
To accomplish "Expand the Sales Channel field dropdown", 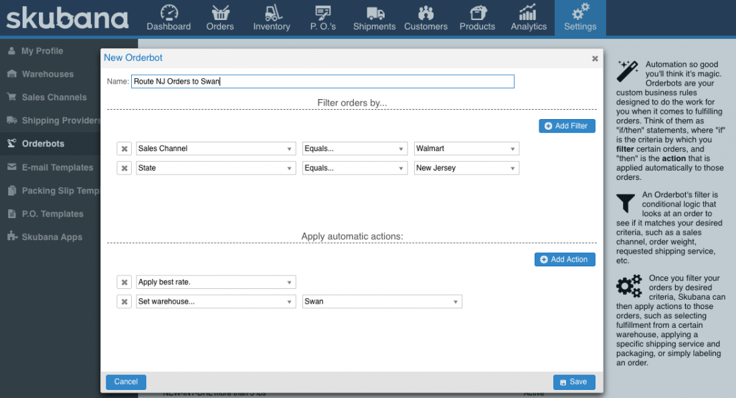I will 216,149.
